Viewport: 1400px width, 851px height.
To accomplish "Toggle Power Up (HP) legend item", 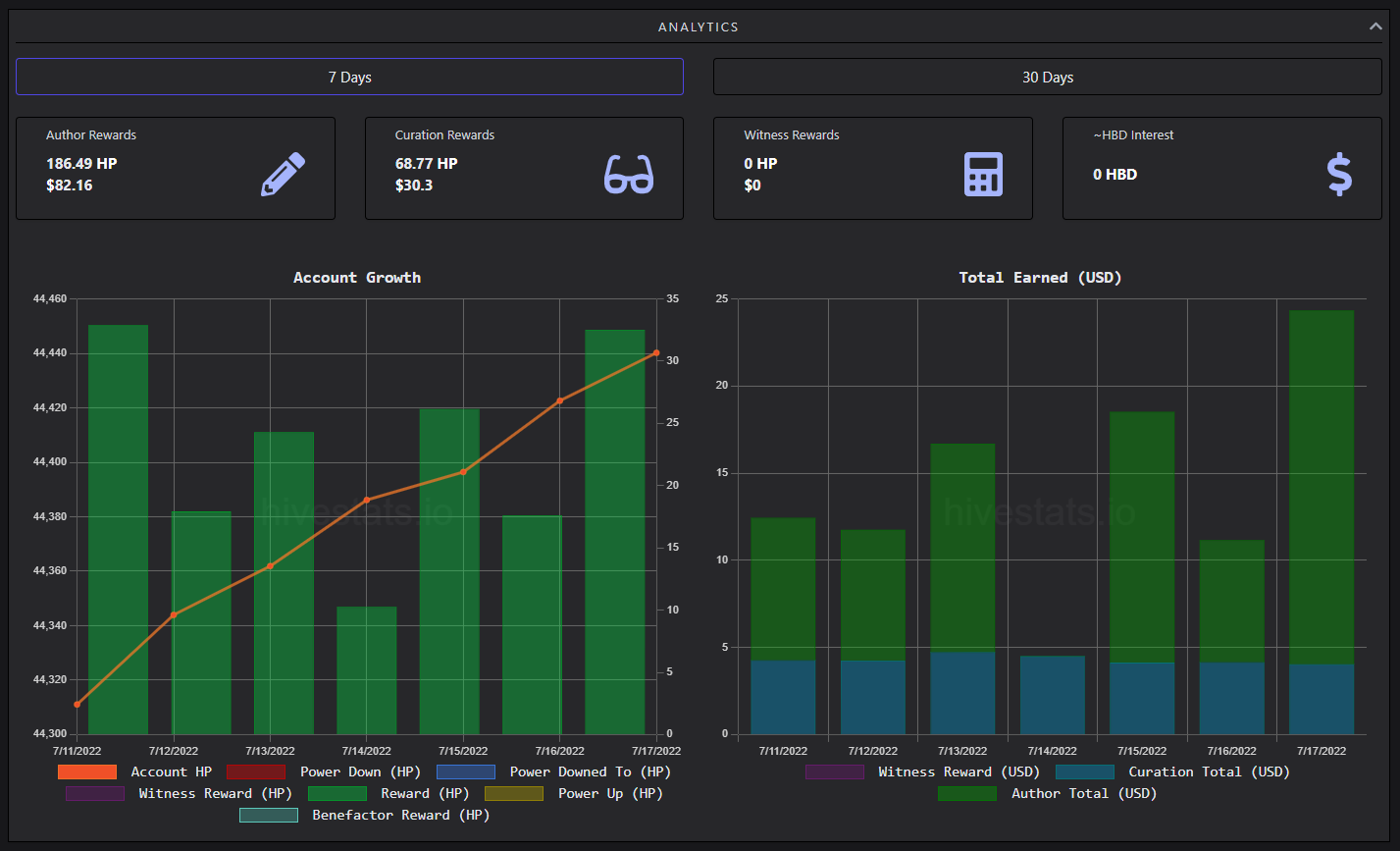I will [574, 794].
